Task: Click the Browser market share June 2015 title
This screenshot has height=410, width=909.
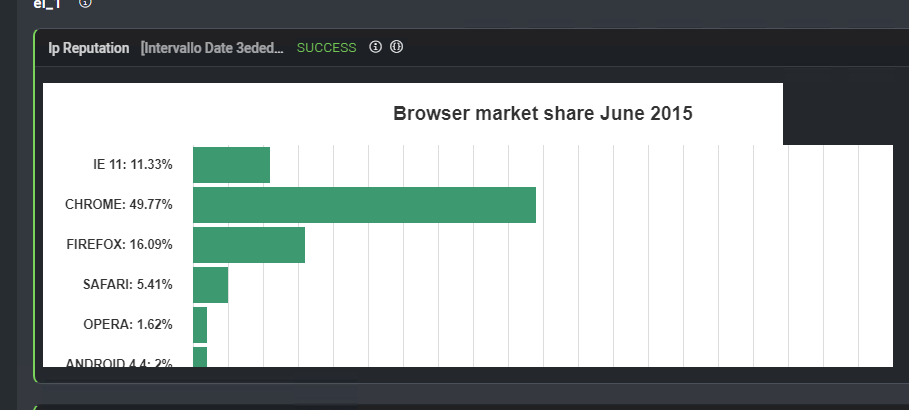Action: (x=542, y=114)
